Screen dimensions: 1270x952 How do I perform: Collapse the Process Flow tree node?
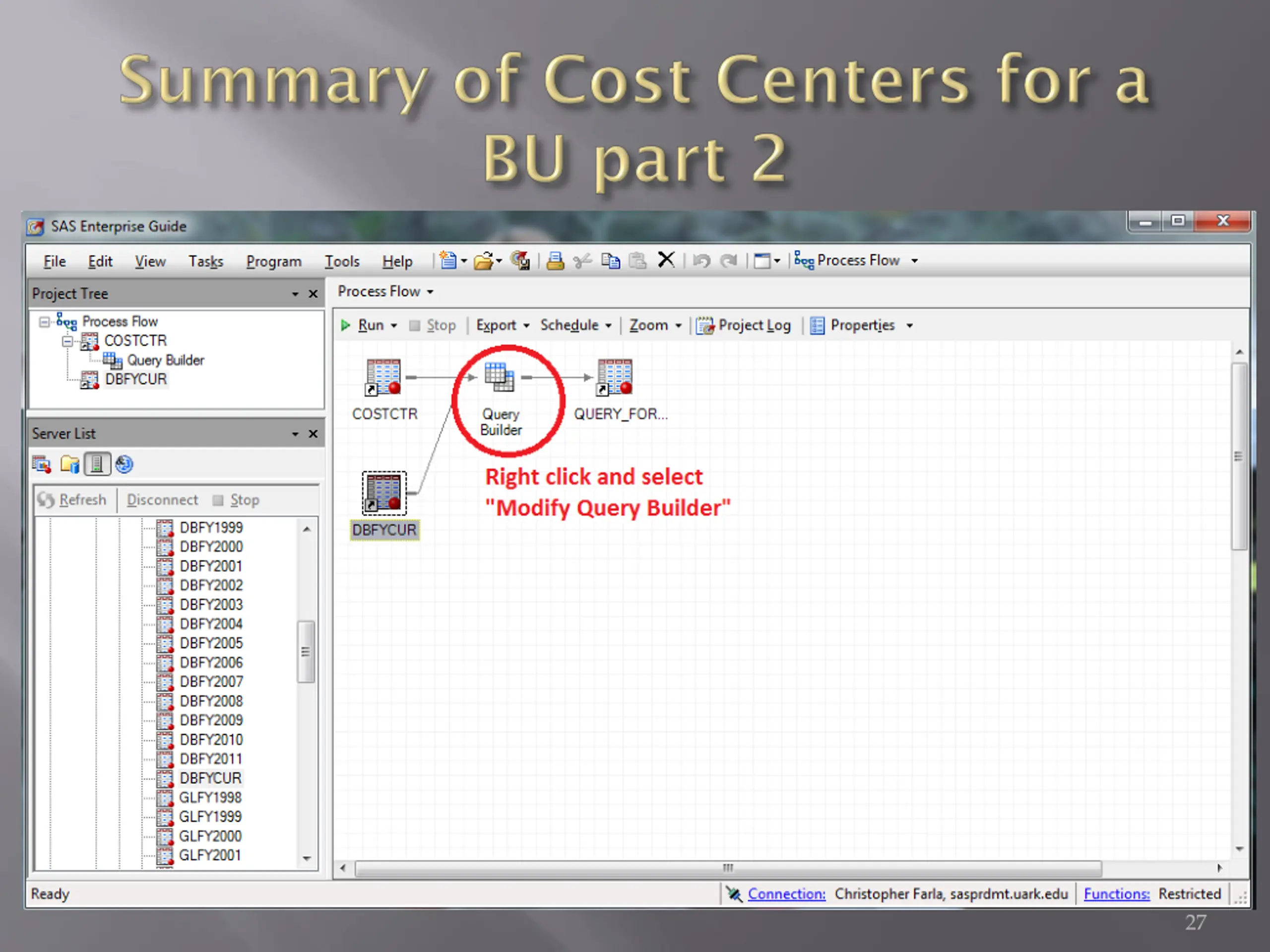click(x=44, y=322)
